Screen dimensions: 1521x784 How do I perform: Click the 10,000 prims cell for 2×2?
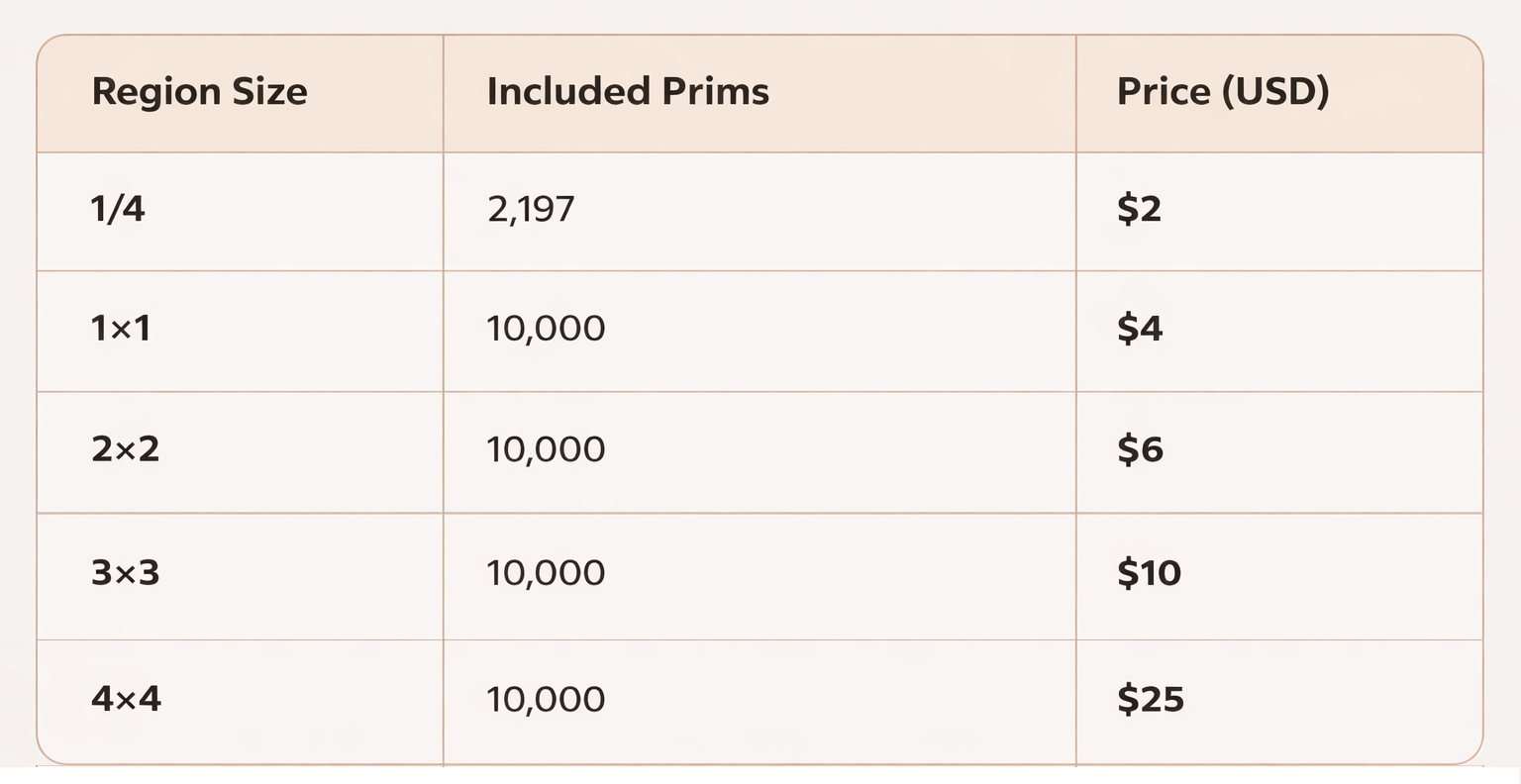(x=546, y=449)
